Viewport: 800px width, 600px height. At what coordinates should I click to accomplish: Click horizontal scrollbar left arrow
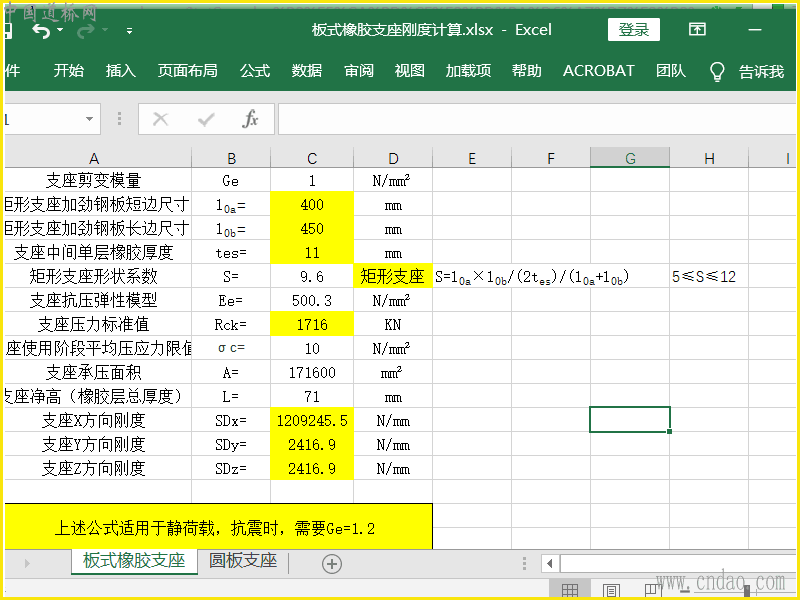click(x=550, y=563)
